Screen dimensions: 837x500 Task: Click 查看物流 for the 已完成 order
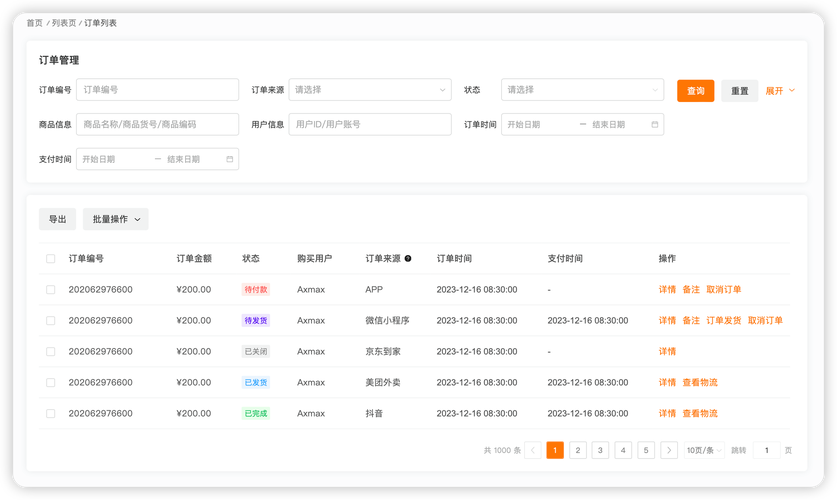[x=700, y=414]
